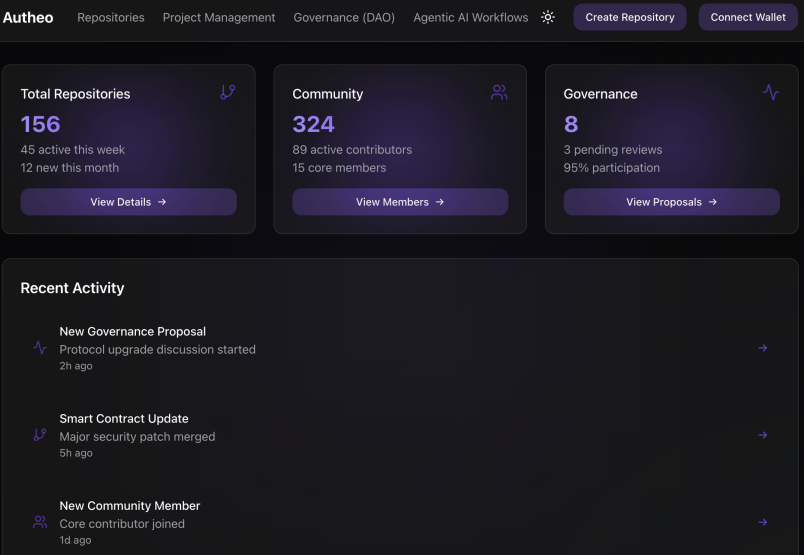The image size is (804, 555).
Task: Click "Major security patch merged" text
Action: [x=137, y=437]
